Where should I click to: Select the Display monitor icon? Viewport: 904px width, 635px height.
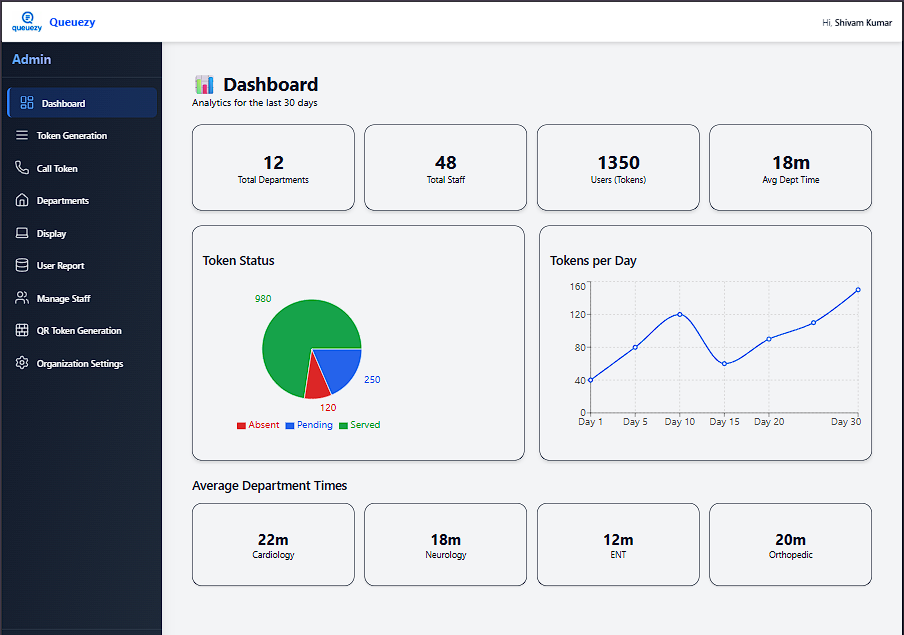(22, 233)
